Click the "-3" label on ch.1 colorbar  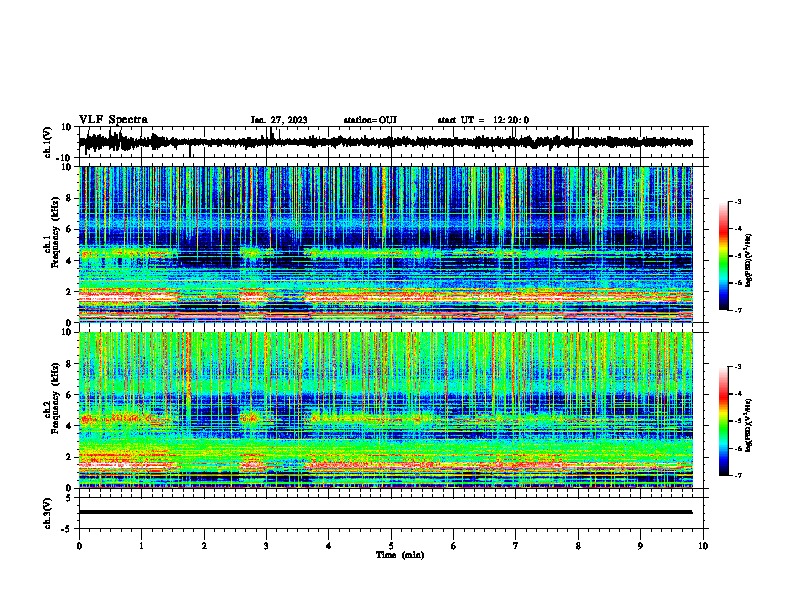pyautogui.click(x=738, y=202)
